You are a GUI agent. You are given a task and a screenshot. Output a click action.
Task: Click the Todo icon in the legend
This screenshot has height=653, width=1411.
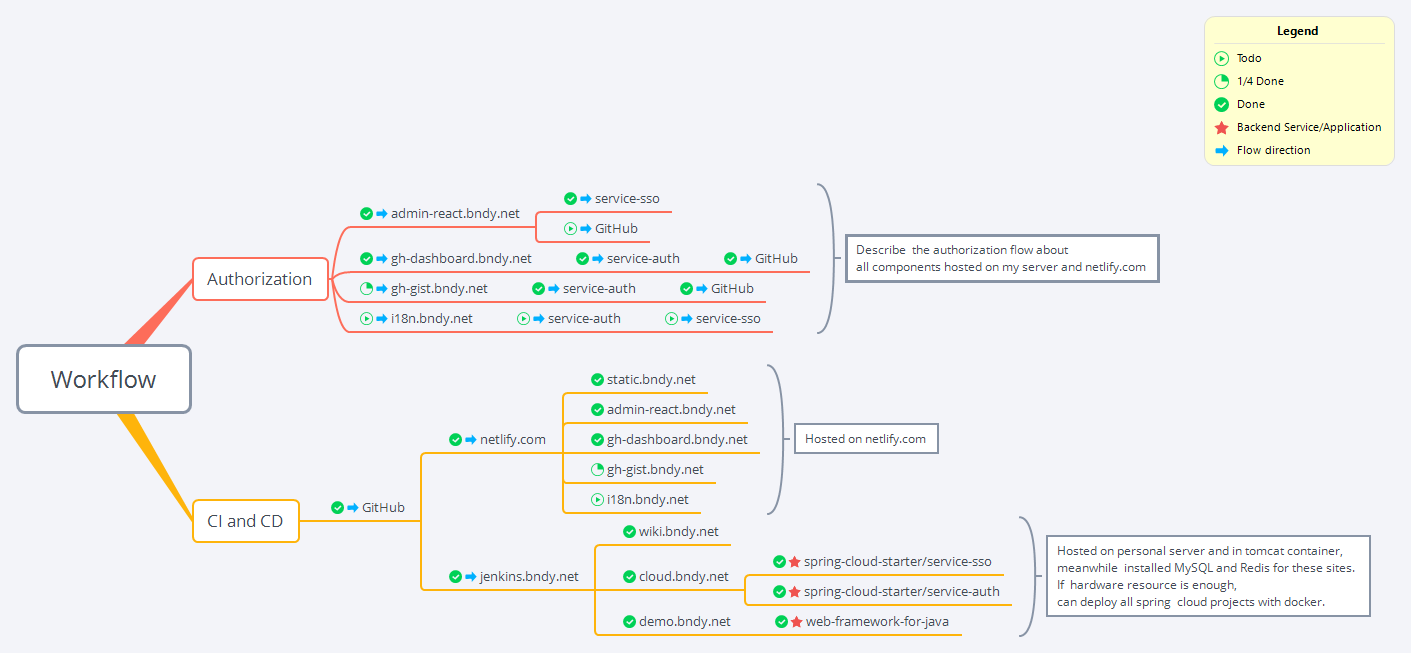click(1221, 58)
